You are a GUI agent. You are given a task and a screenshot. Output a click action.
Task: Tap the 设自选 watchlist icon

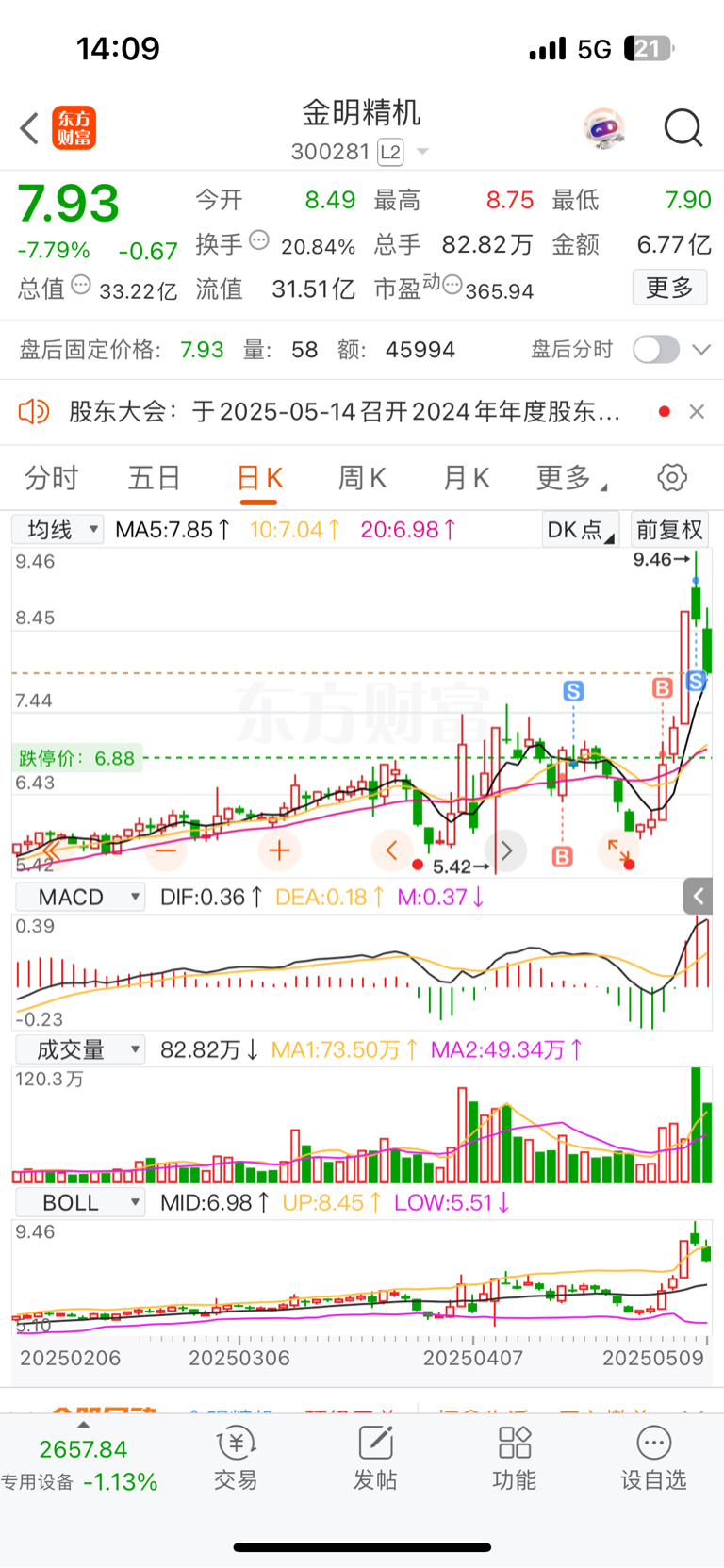click(x=653, y=1459)
